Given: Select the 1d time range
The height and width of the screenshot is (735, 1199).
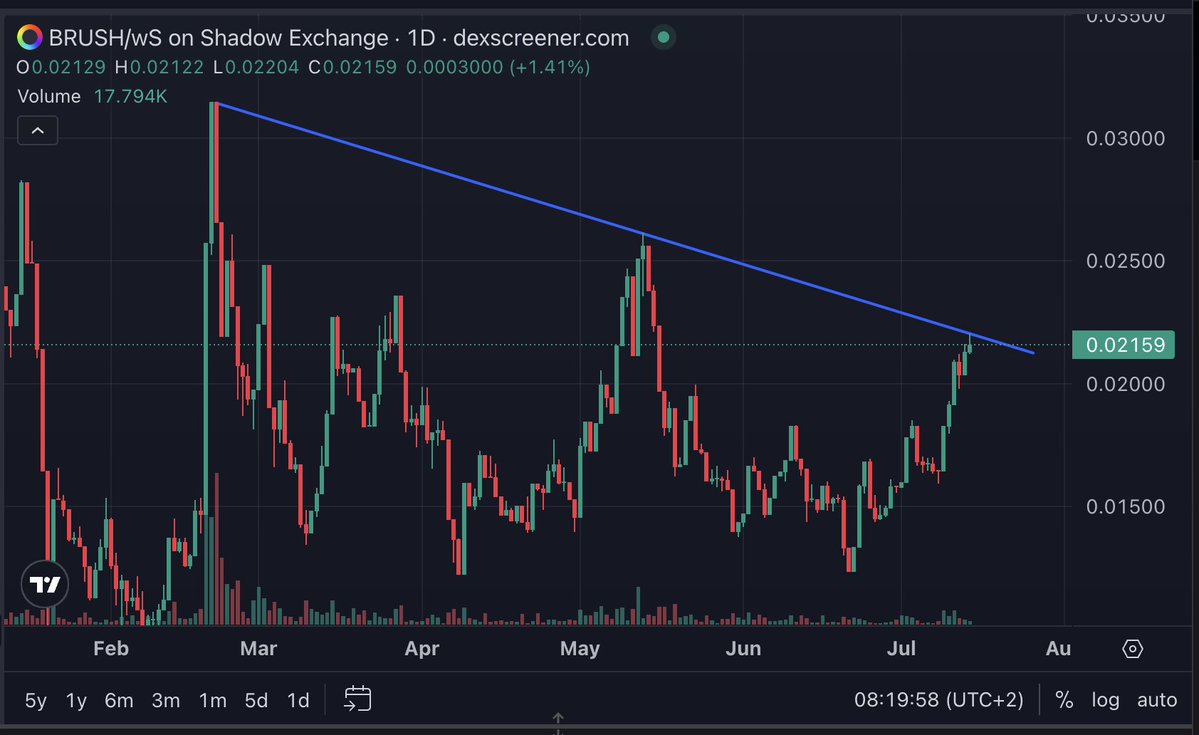Looking at the screenshot, I should click(x=298, y=700).
